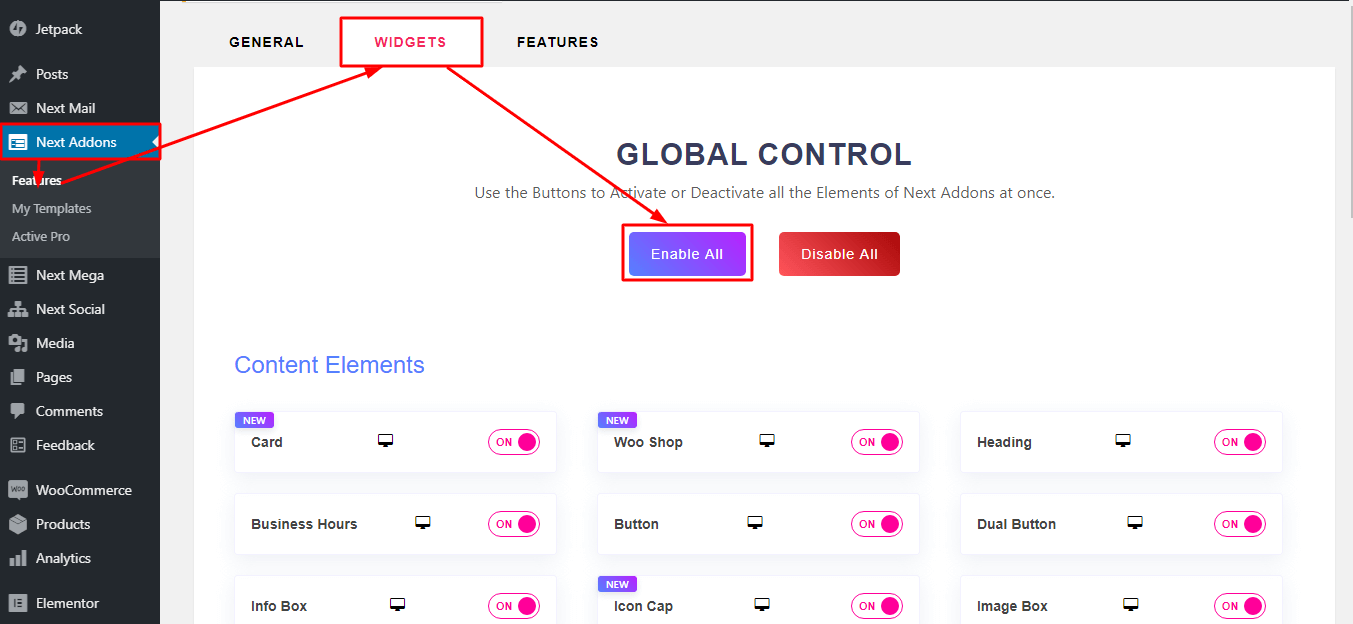Click the monitor icon for Business Hours
The height and width of the screenshot is (624, 1353).
pos(423,523)
